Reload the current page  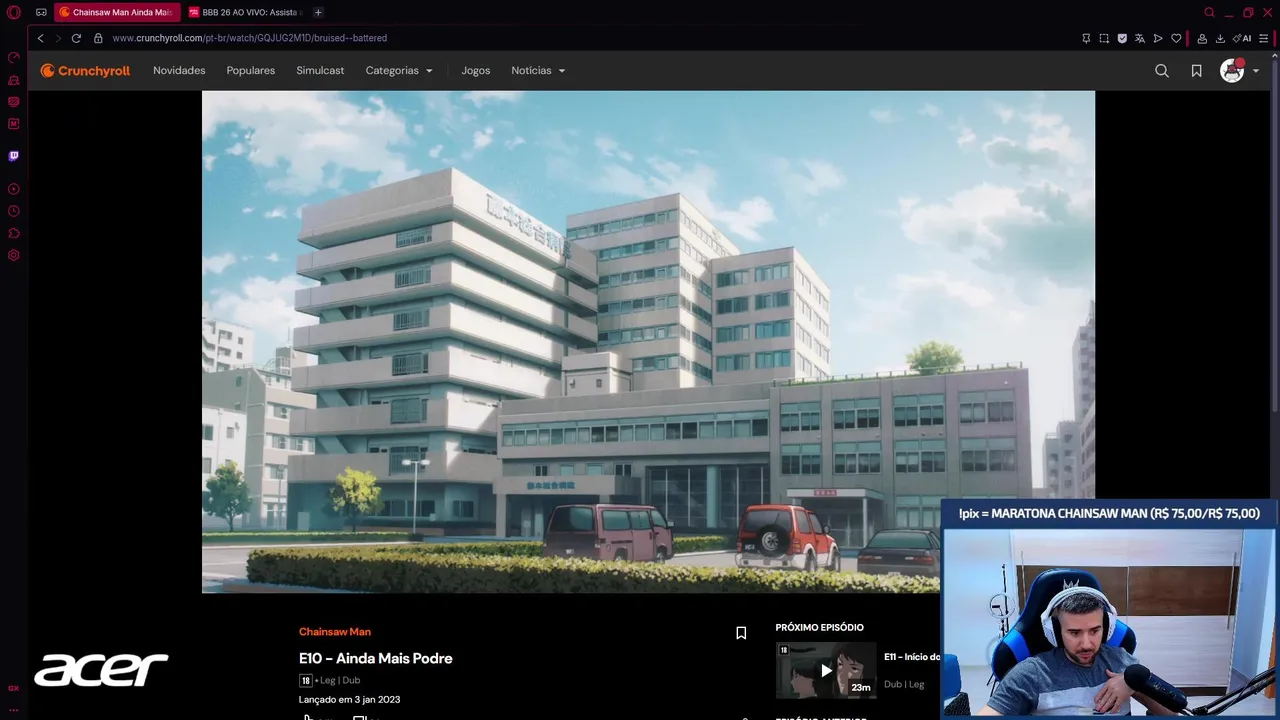pos(76,38)
